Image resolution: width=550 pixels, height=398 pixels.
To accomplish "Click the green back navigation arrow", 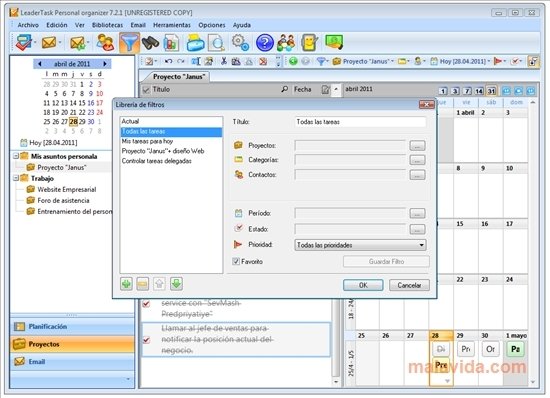I will pyautogui.click(x=293, y=61).
